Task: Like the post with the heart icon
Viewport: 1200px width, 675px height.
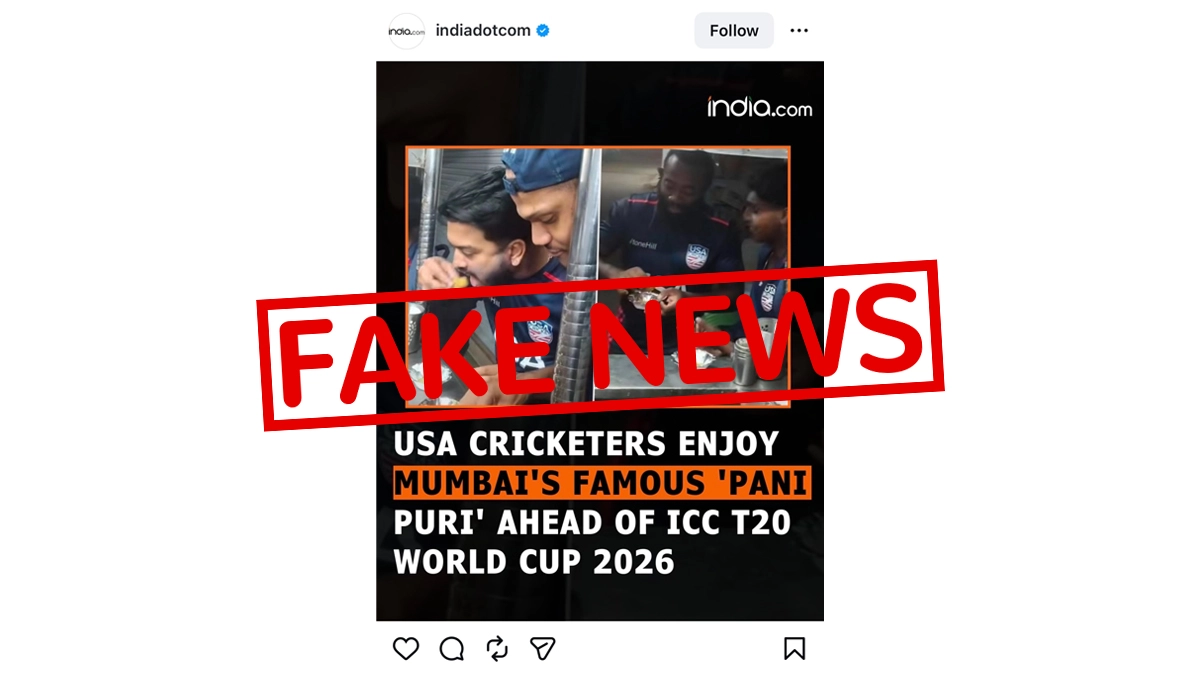Action: (x=406, y=649)
